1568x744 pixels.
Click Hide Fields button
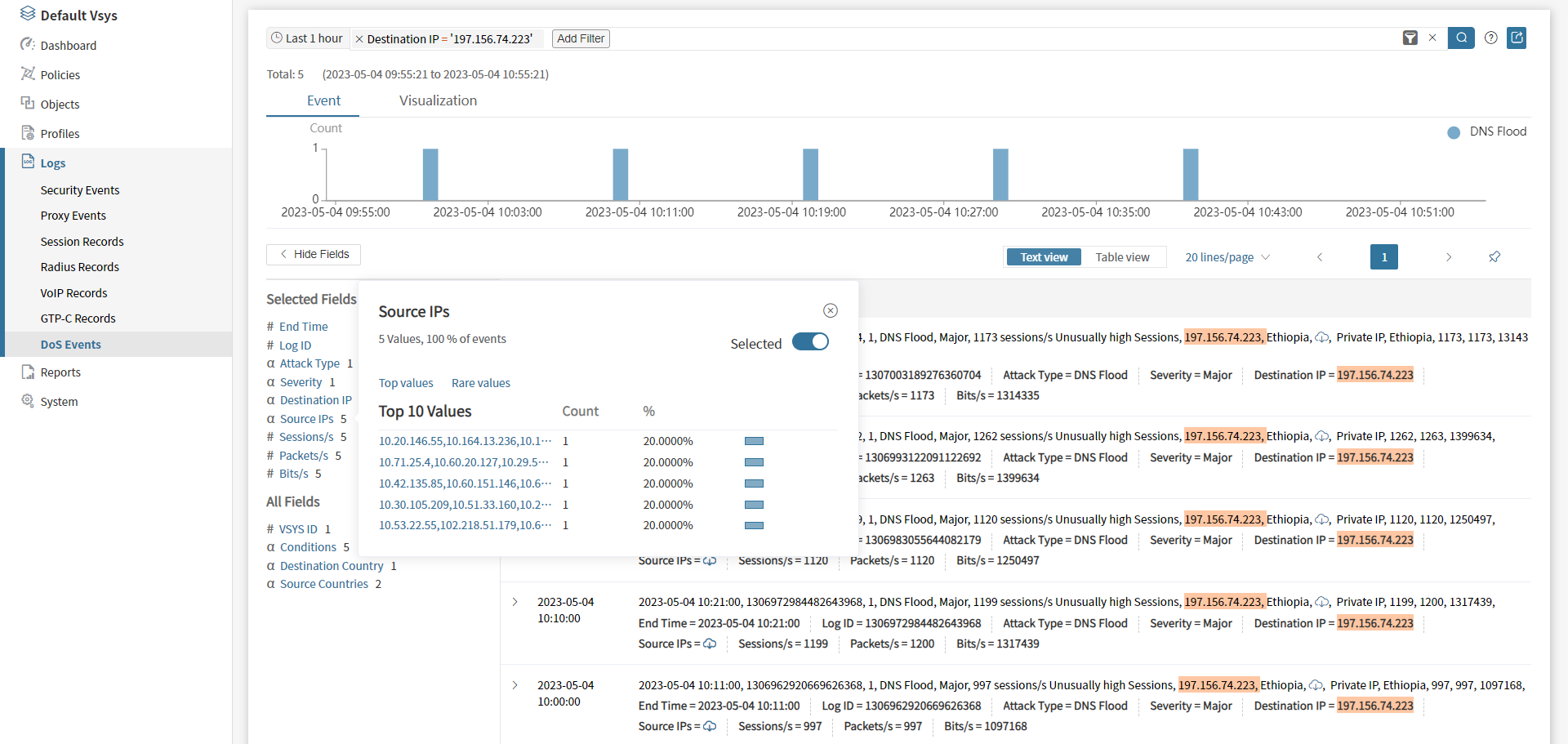314,254
